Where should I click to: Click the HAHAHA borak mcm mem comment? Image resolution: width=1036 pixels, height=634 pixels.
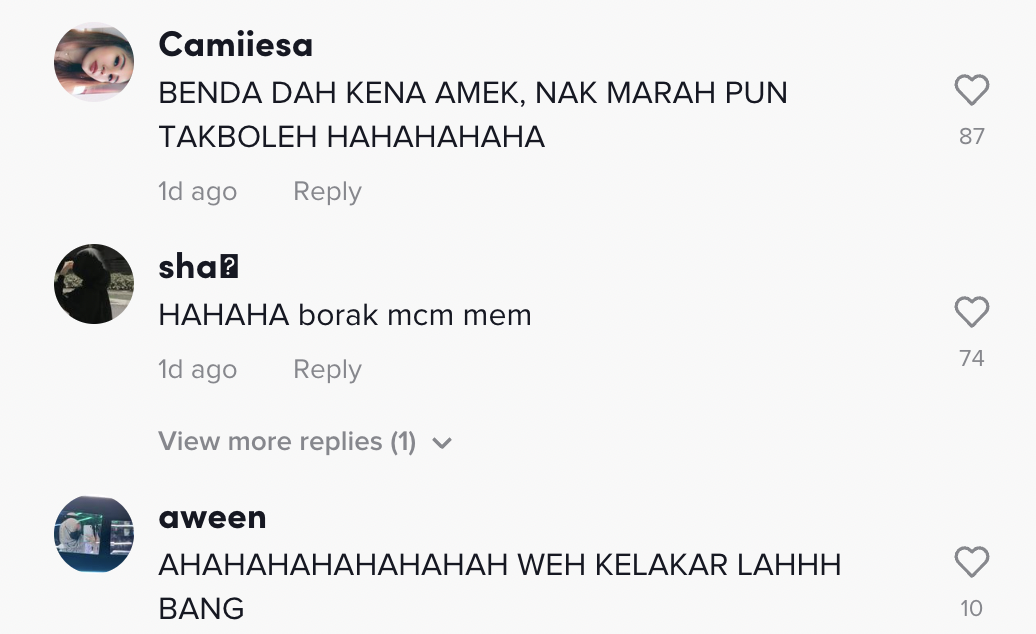pyautogui.click(x=345, y=315)
